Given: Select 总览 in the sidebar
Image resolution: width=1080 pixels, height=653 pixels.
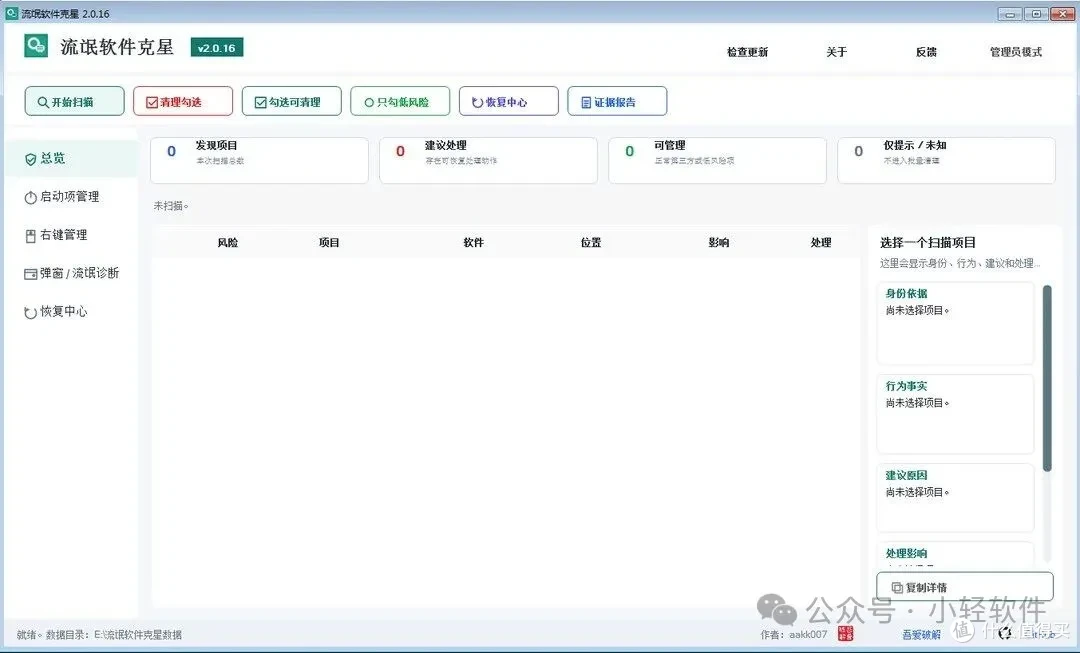Looking at the screenshot, I should [x=72, y=158].
